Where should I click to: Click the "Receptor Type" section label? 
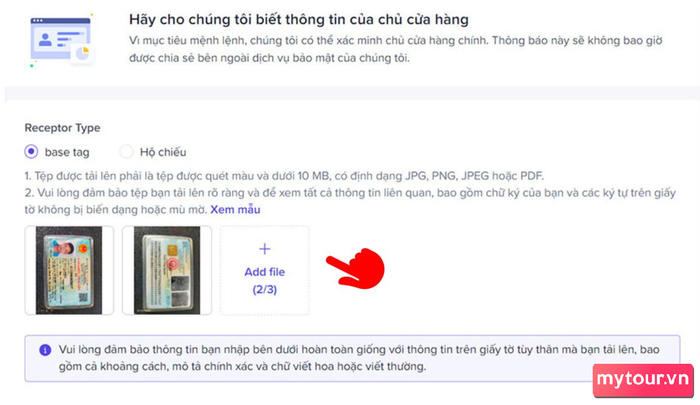pos(62,128)
